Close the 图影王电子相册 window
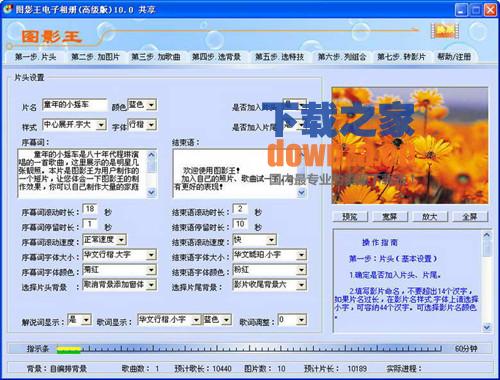Image resolution: width=500 pixels, height=380 pixels. [x=490, y=10]
